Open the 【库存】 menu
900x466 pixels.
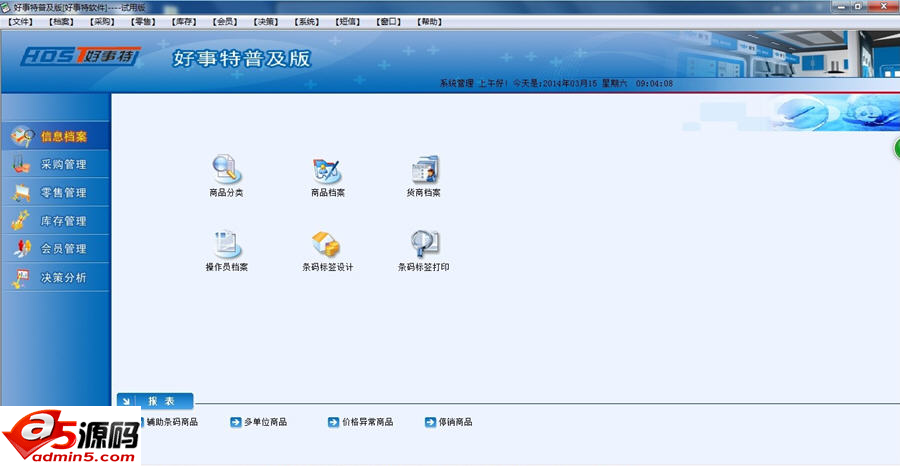click(184, 22)
